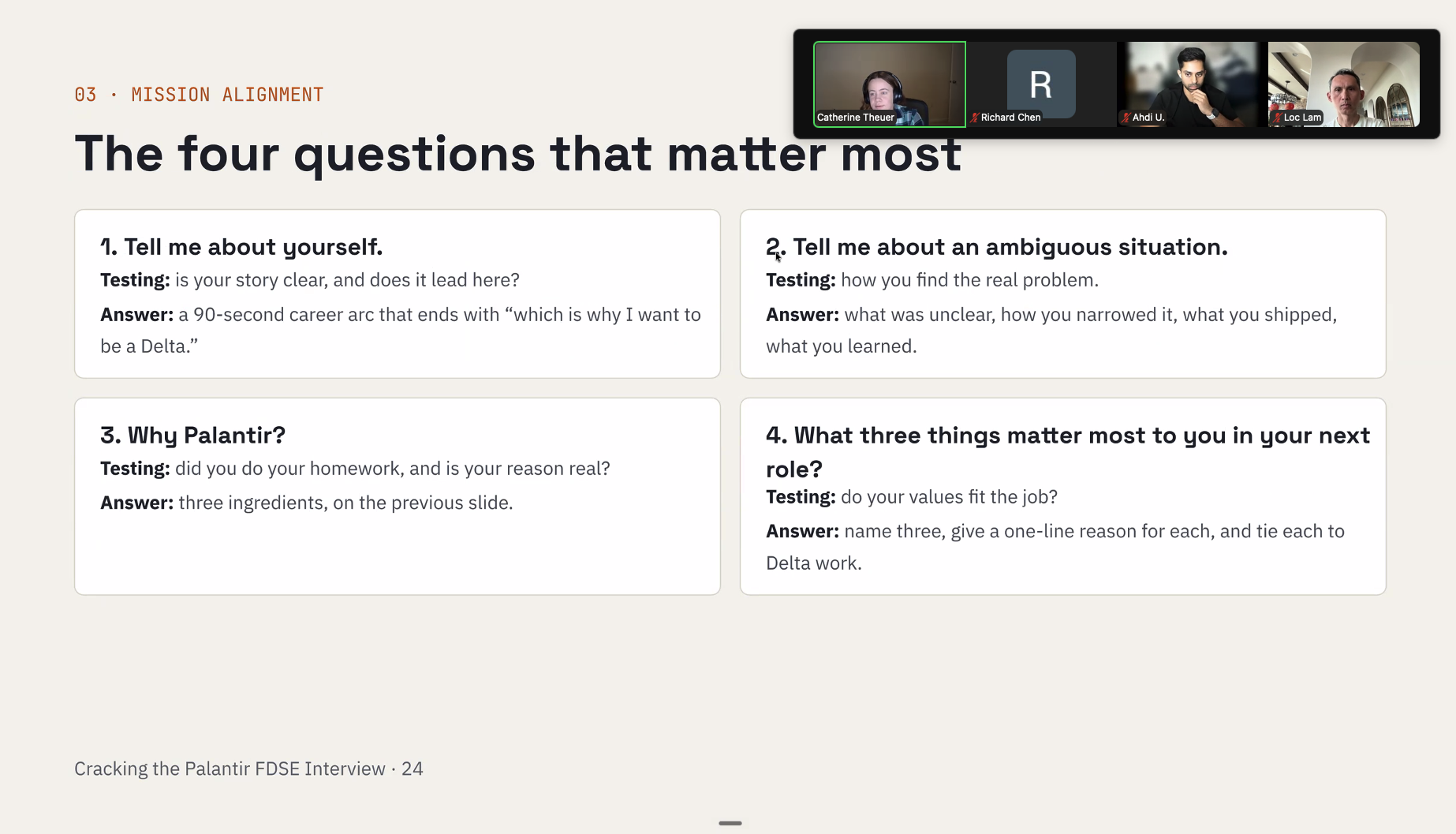Click heading '3. Why Palantir?'
Image resolution: width=1456 pixels, height=834 pixels.
pyautogui.click(x=192, y=436)
